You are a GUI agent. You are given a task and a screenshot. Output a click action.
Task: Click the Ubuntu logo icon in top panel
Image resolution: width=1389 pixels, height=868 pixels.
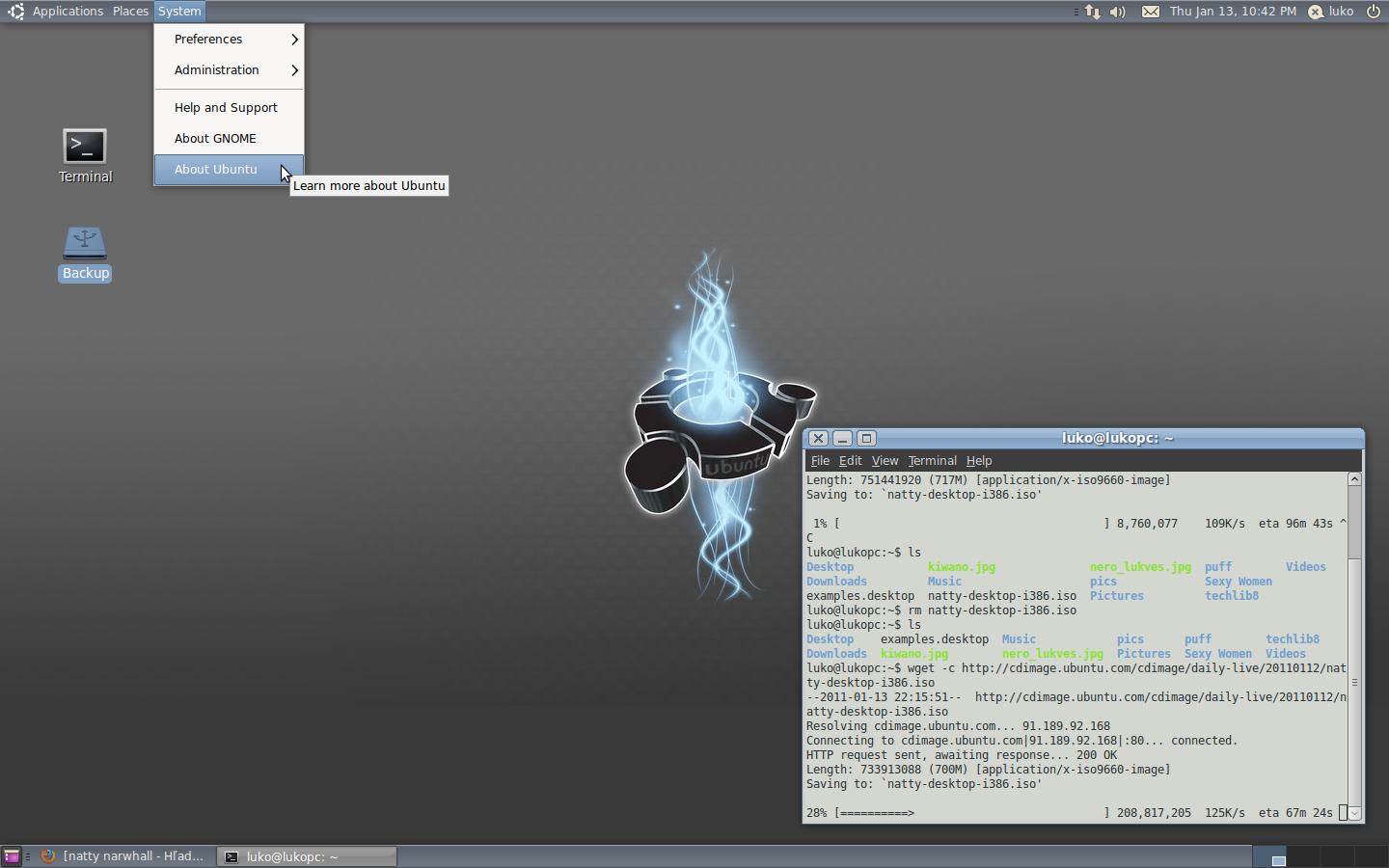pyautogui.click(x=15, y=12)
